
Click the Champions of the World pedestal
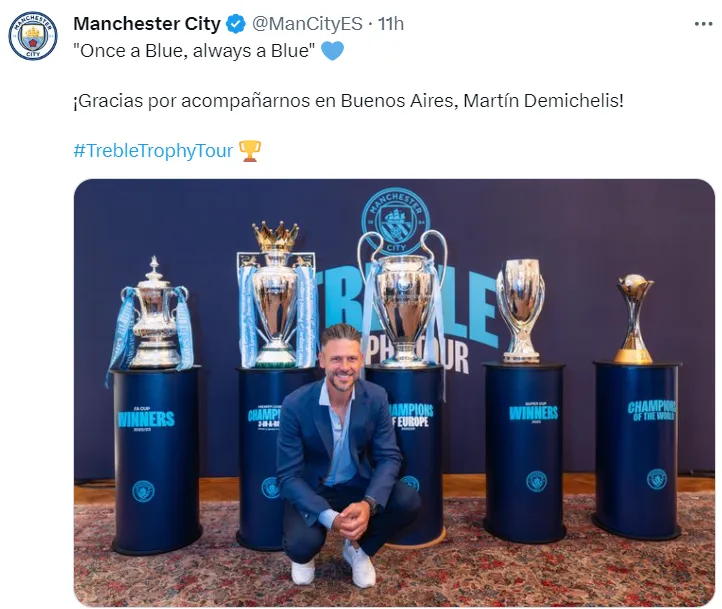tap(637, 450)
